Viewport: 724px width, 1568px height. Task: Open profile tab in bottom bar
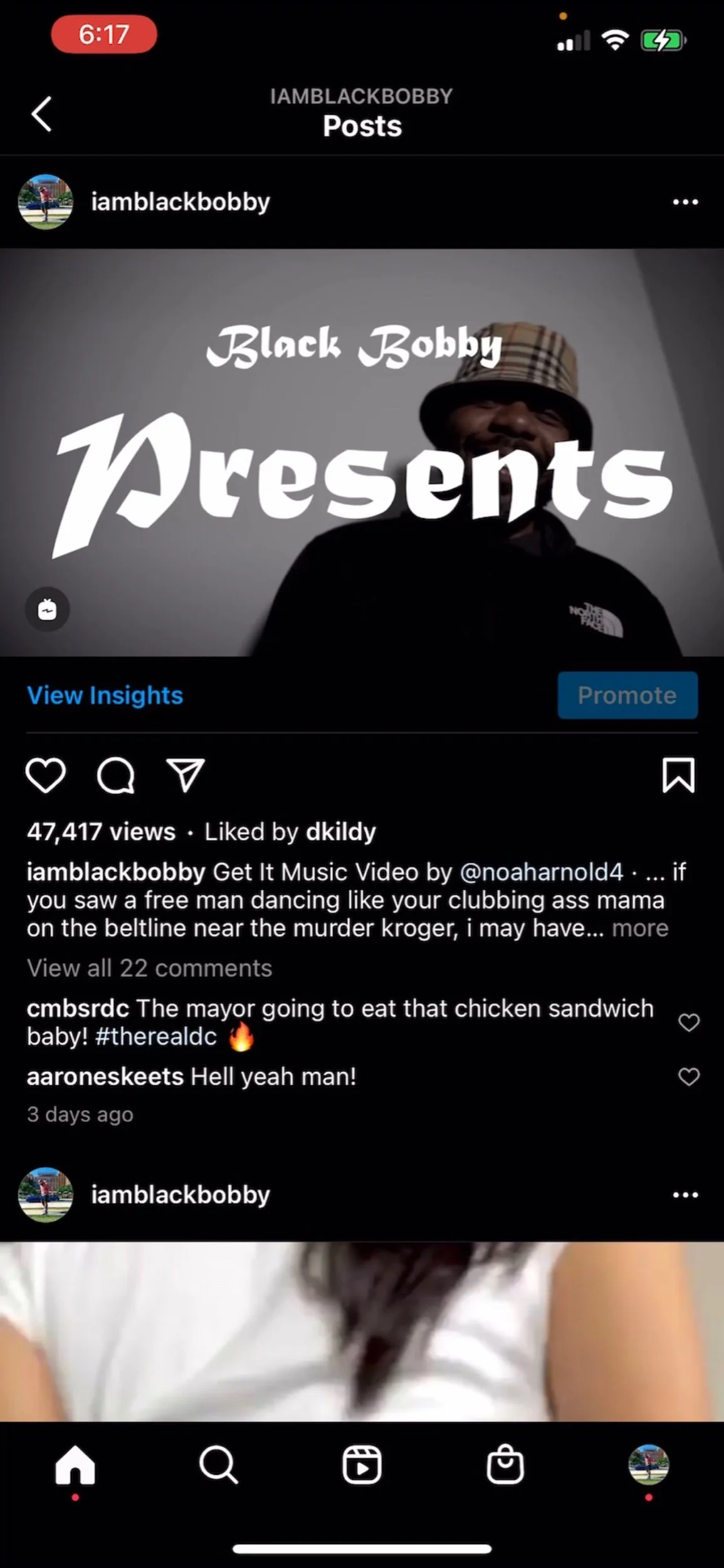coord(649,1465)
